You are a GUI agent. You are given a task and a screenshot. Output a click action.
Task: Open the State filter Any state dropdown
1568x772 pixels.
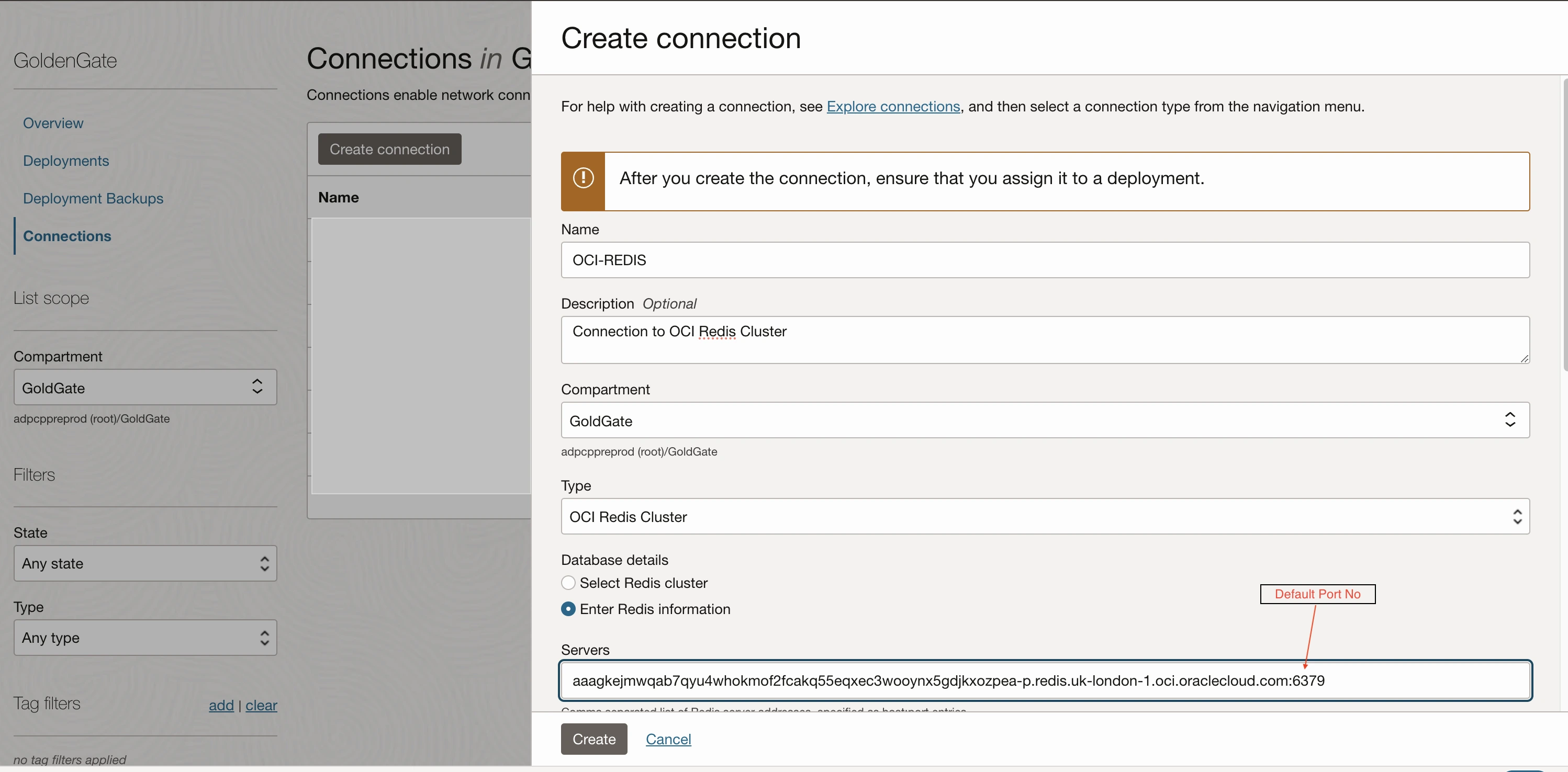tap(145, 563)
